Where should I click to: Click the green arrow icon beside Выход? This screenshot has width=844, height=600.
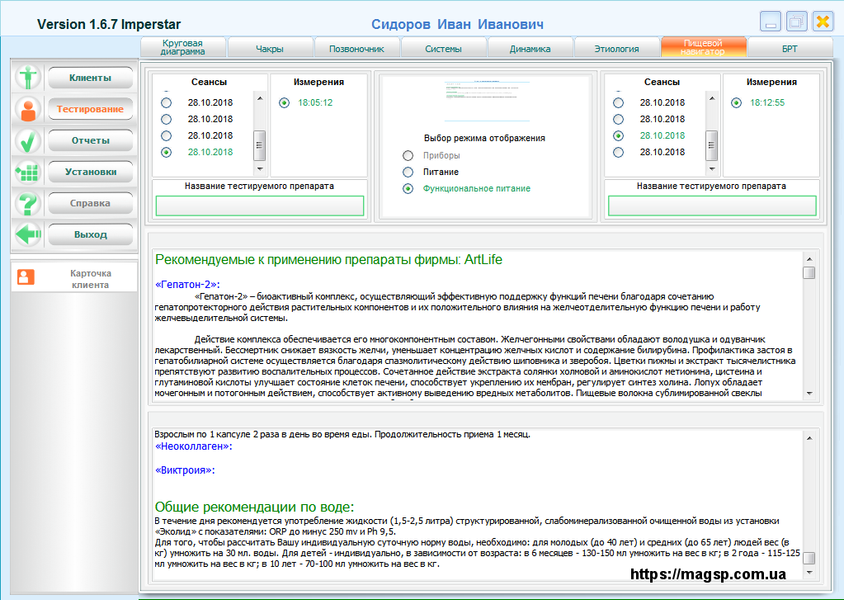click(x=27, y=235)
